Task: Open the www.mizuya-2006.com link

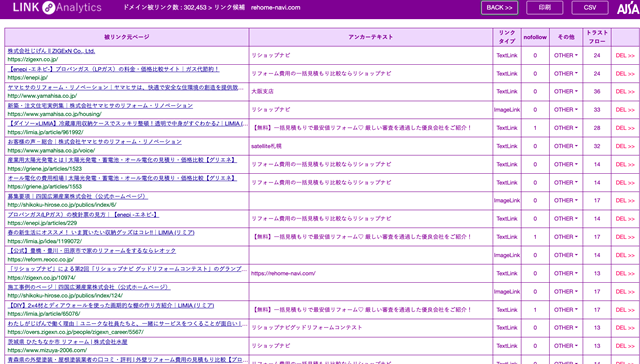Action: tap(47, 350)
